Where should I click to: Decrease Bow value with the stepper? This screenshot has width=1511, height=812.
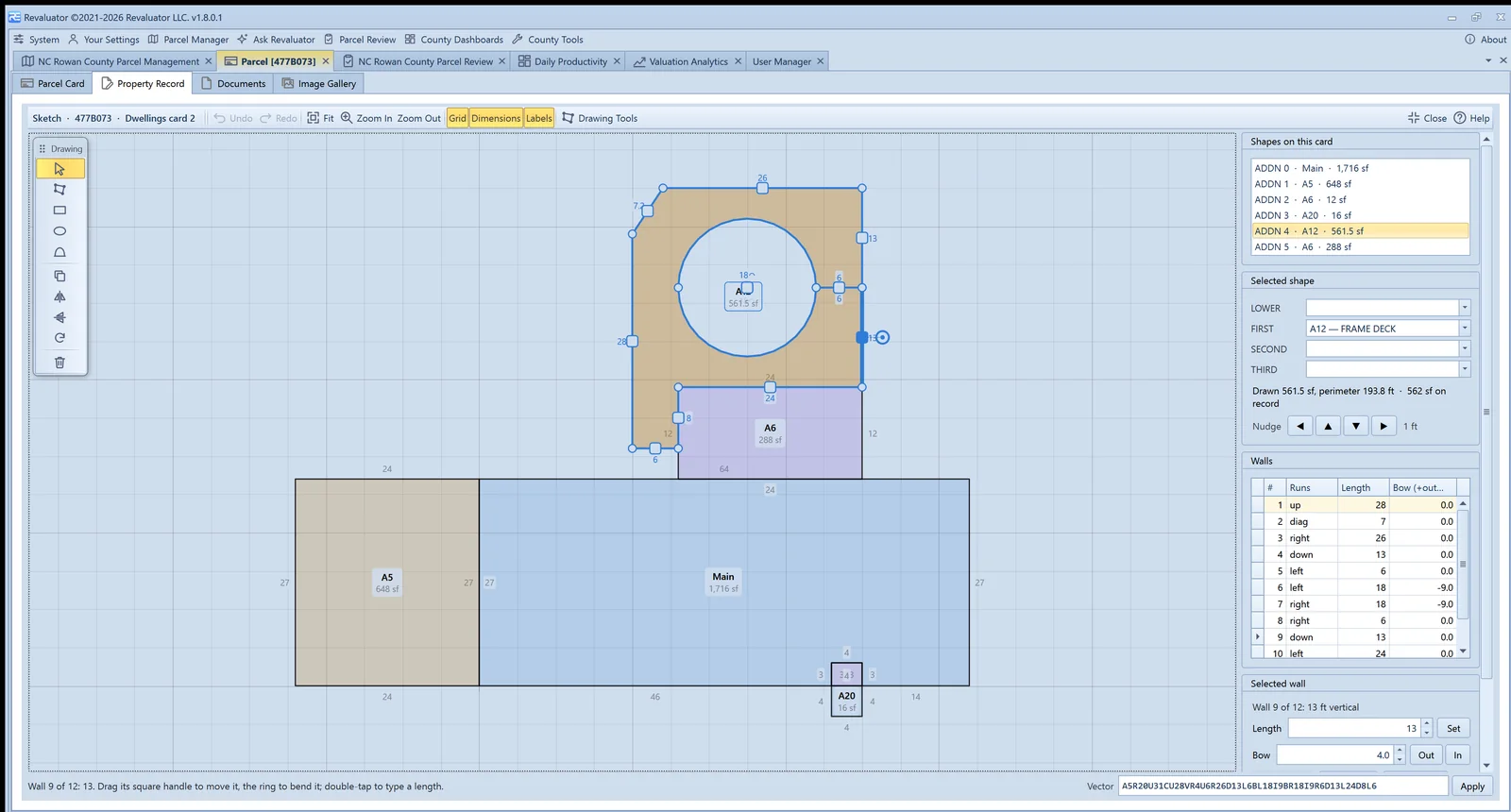(1400, 760)
